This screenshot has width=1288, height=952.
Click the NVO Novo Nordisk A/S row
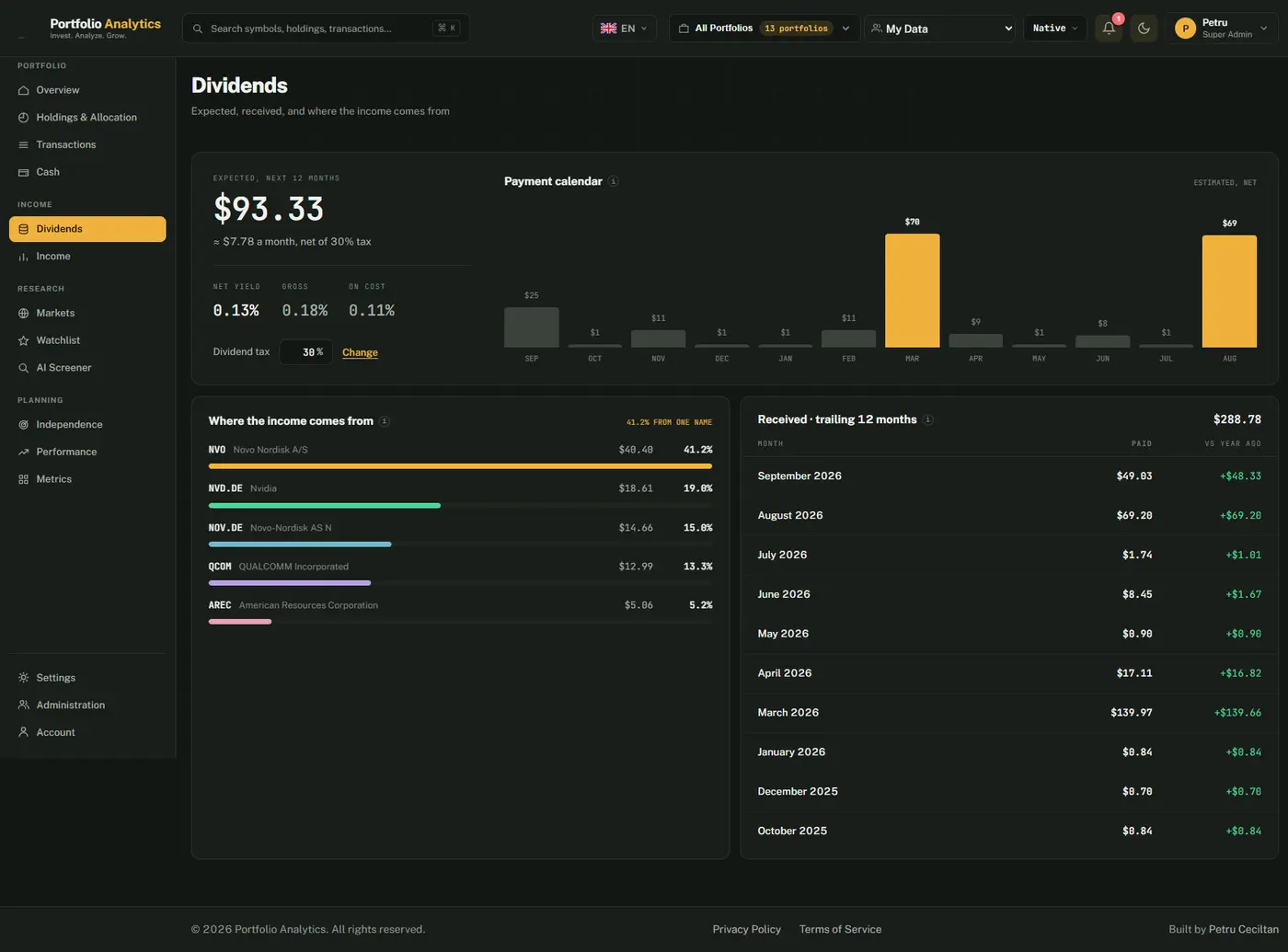point(460,457)
